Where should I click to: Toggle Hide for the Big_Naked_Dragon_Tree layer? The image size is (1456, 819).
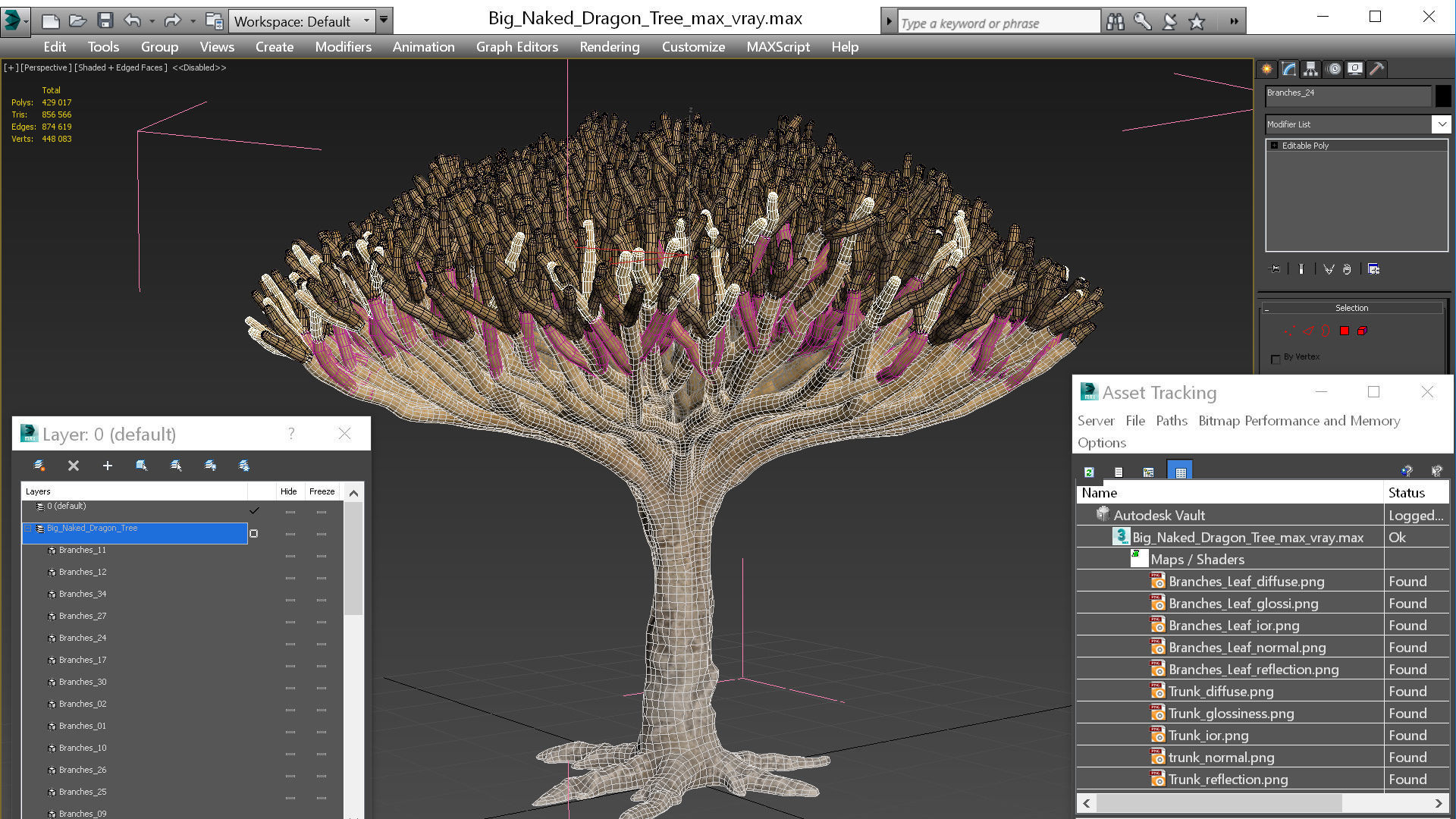click(x=289, y=533)
